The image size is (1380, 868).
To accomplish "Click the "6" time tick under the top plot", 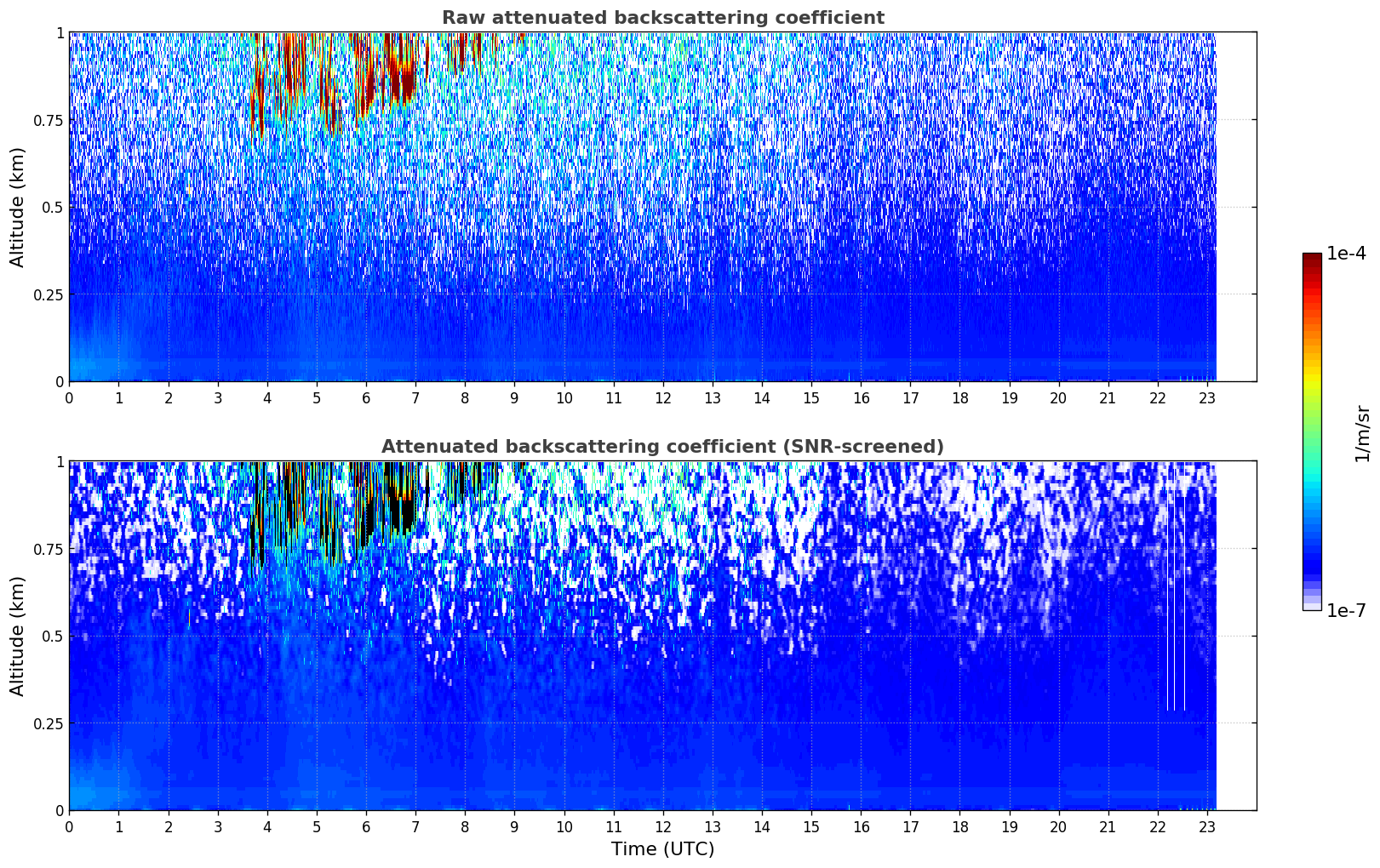I will (x=366, y=397).
